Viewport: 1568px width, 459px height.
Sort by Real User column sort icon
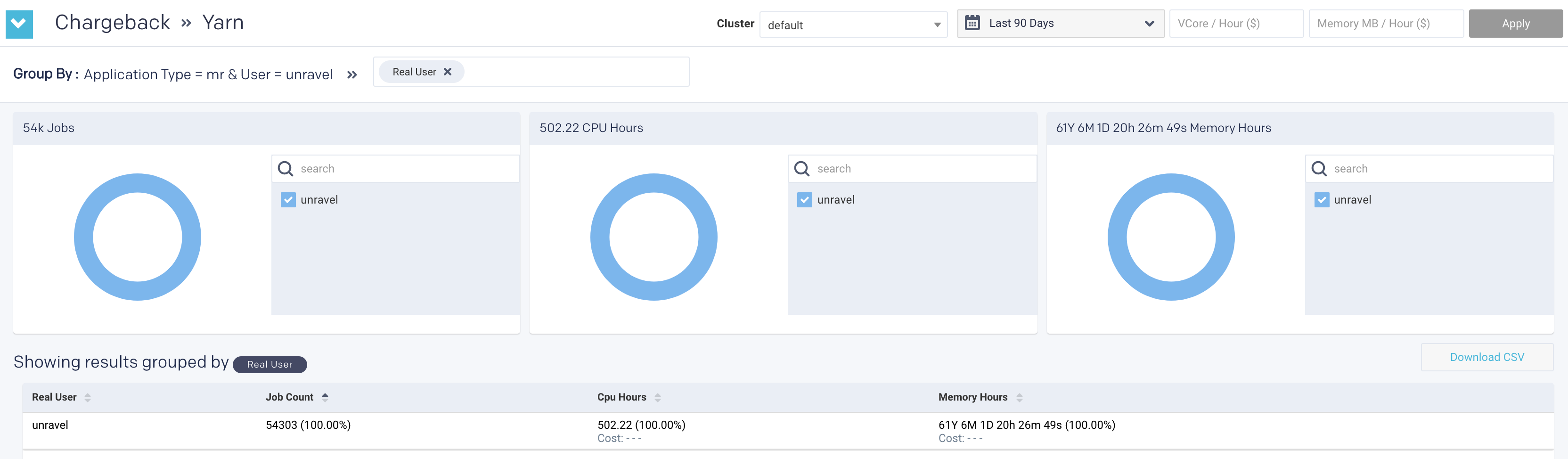pyautogui.click(x=88, y=398)
